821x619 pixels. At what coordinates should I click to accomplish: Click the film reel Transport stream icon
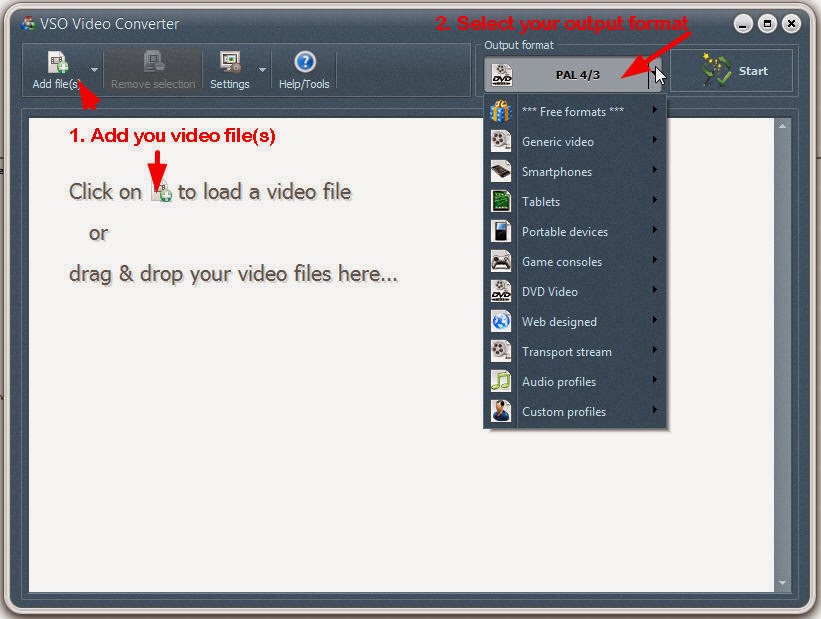pos(501,351)
